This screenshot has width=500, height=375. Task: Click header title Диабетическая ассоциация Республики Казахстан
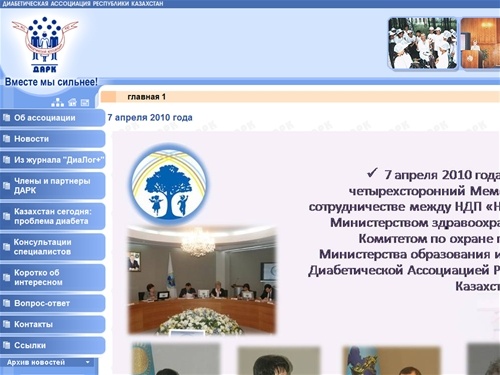(x=83, y=4)
